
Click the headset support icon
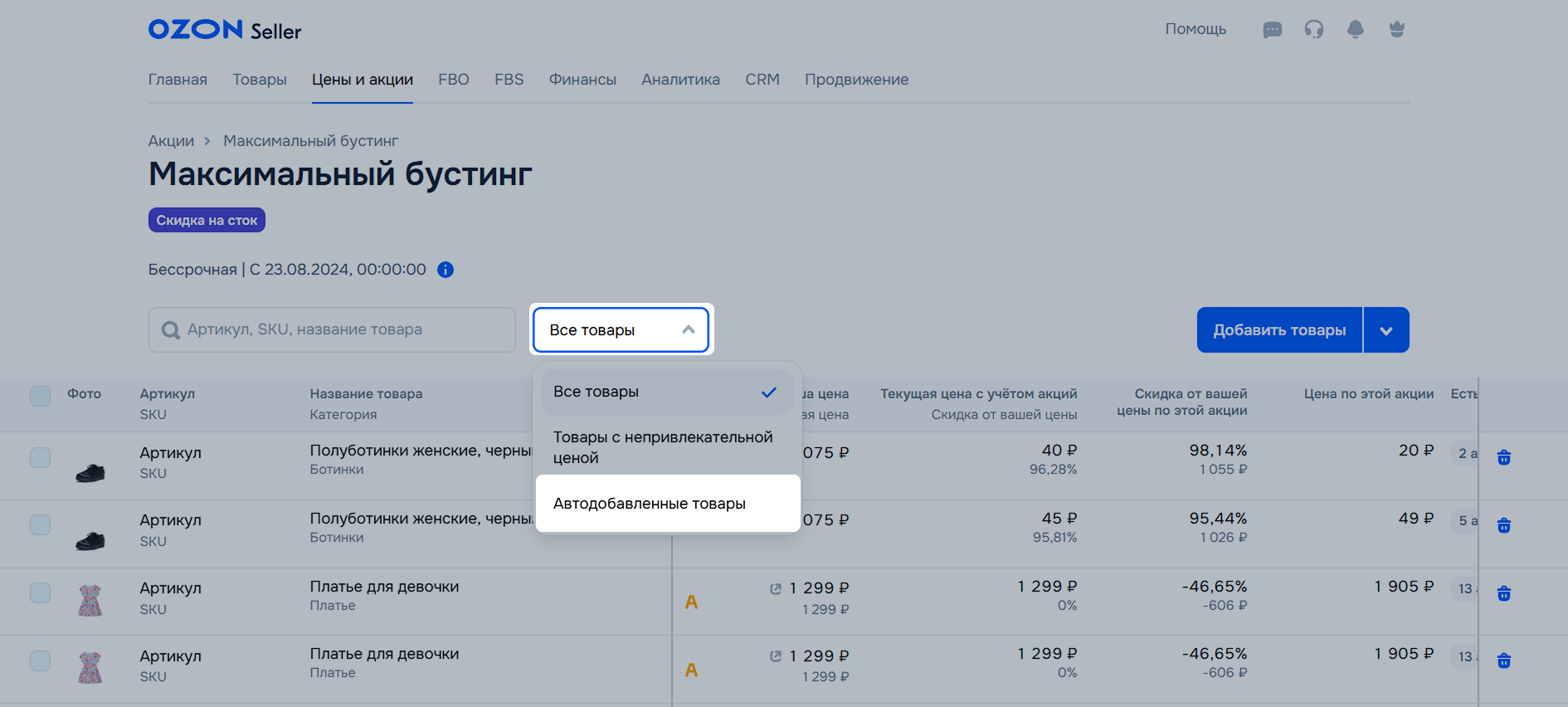tap(1313, 30)
